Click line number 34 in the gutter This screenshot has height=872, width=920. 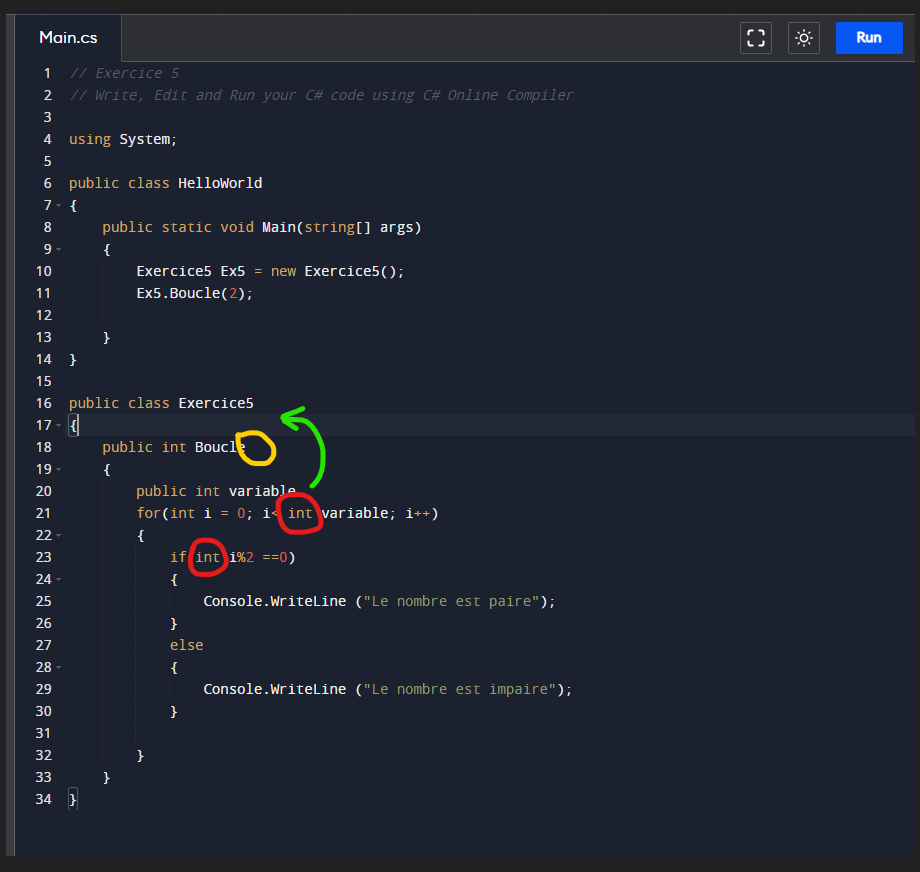43,799
